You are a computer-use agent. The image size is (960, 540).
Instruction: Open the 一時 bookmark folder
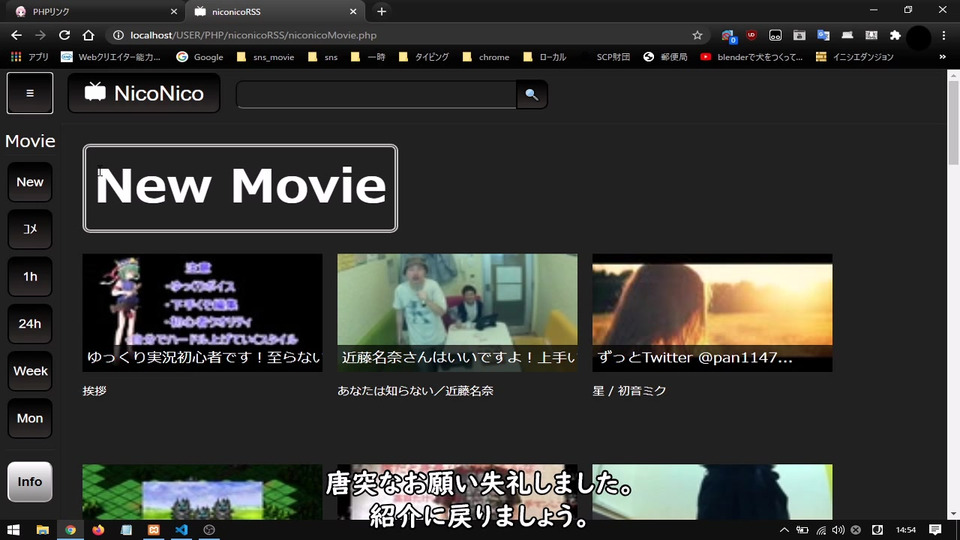[368, 57]
